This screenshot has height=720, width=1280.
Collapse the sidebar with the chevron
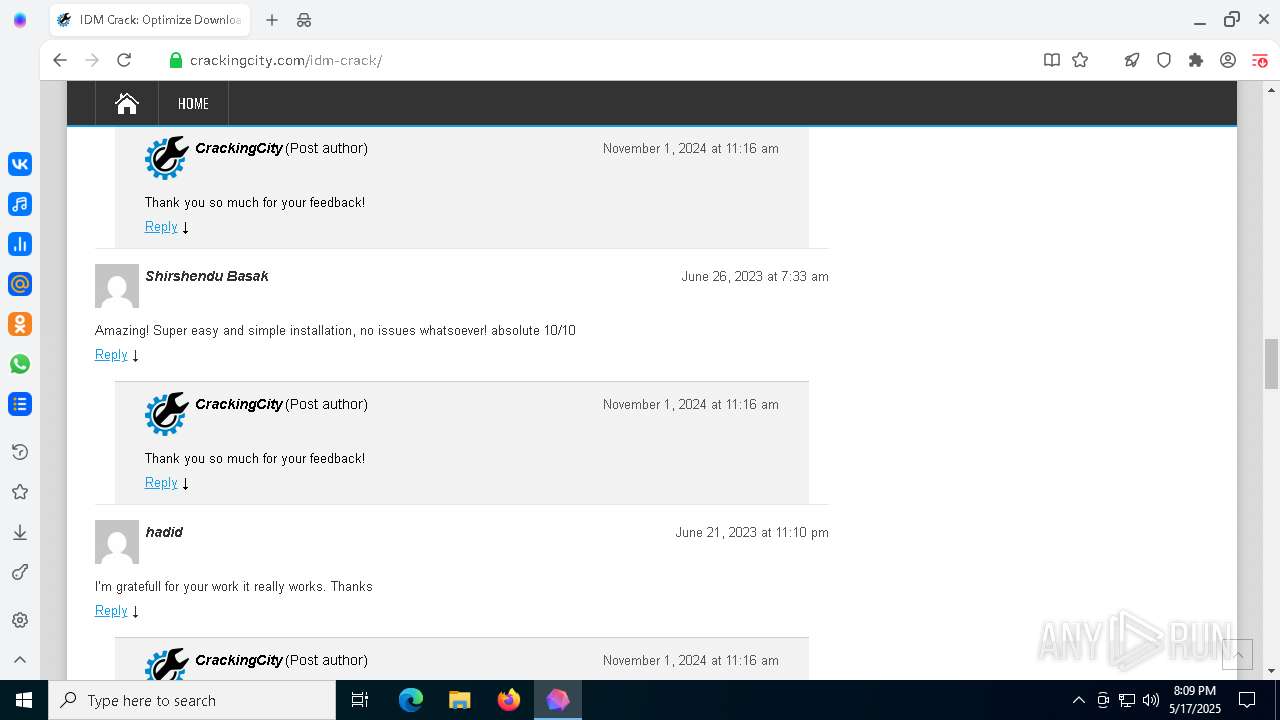point(20,660)
